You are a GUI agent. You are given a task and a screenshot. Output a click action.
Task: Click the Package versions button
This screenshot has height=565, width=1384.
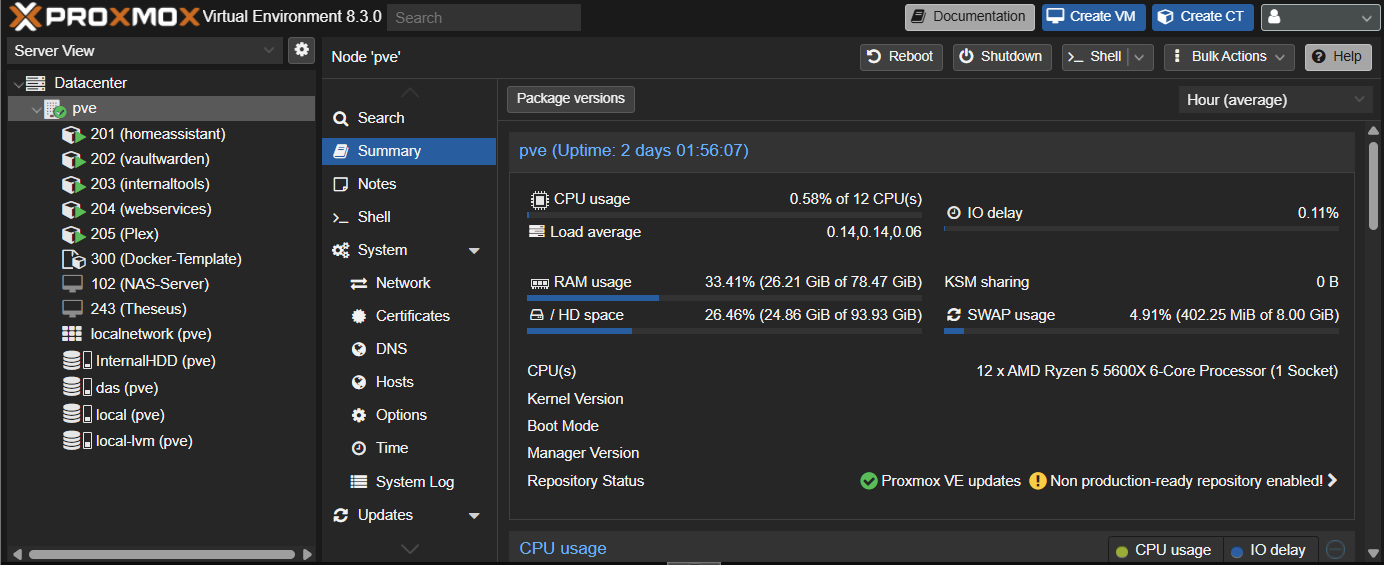click(571, 99)
